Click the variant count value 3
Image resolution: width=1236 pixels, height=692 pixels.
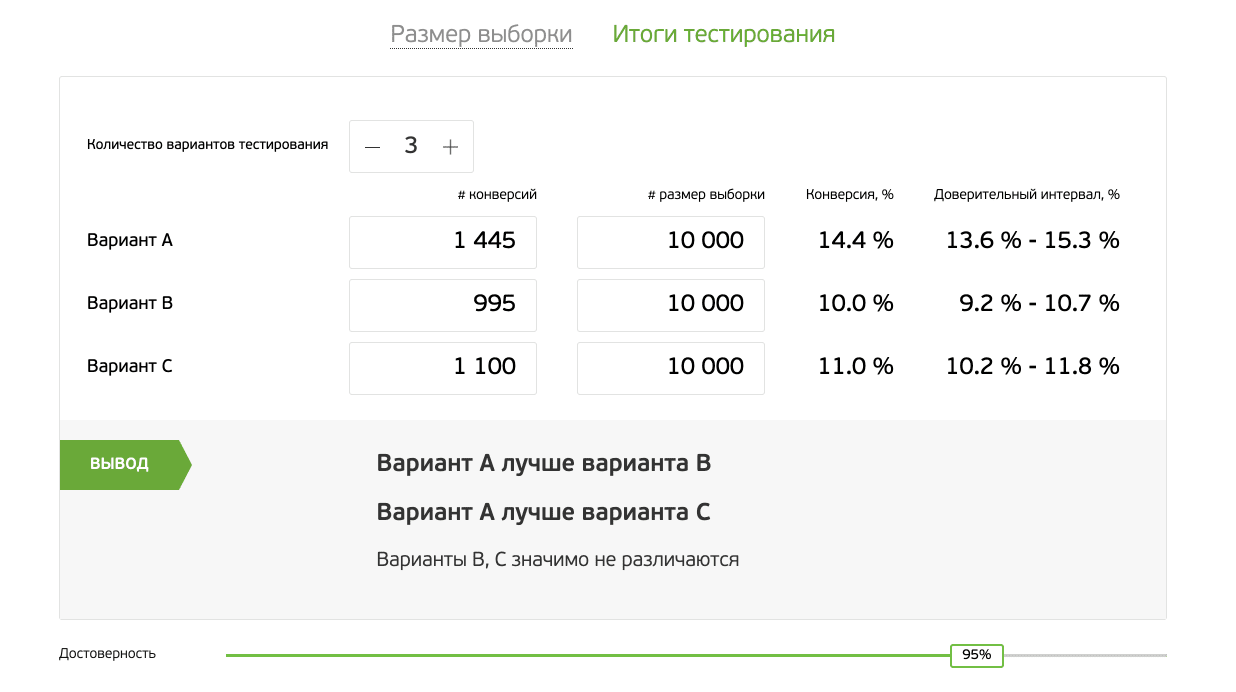411,146
